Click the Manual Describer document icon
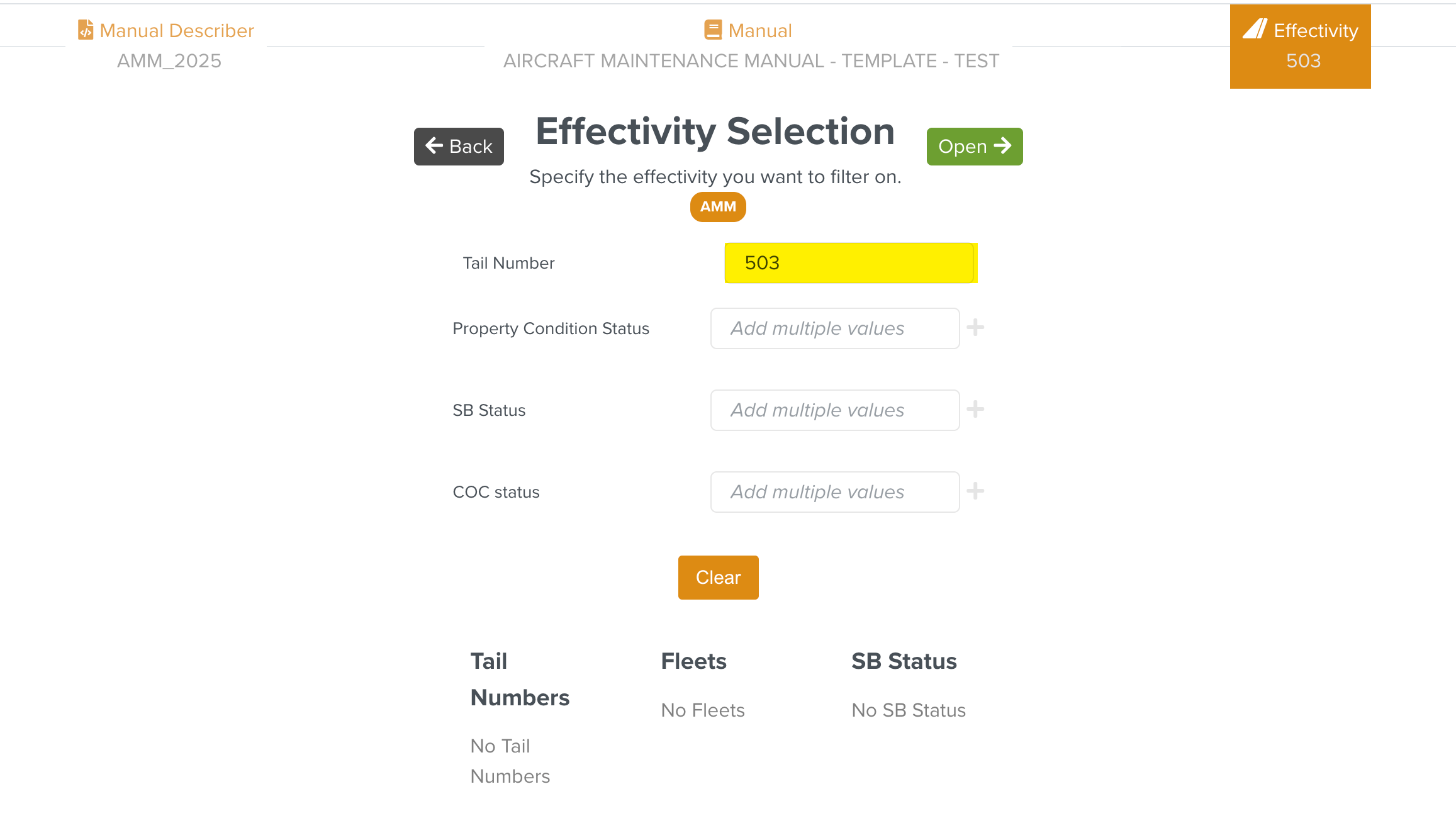The height and width of the screenshot is (828, 1456). [85, 30]
